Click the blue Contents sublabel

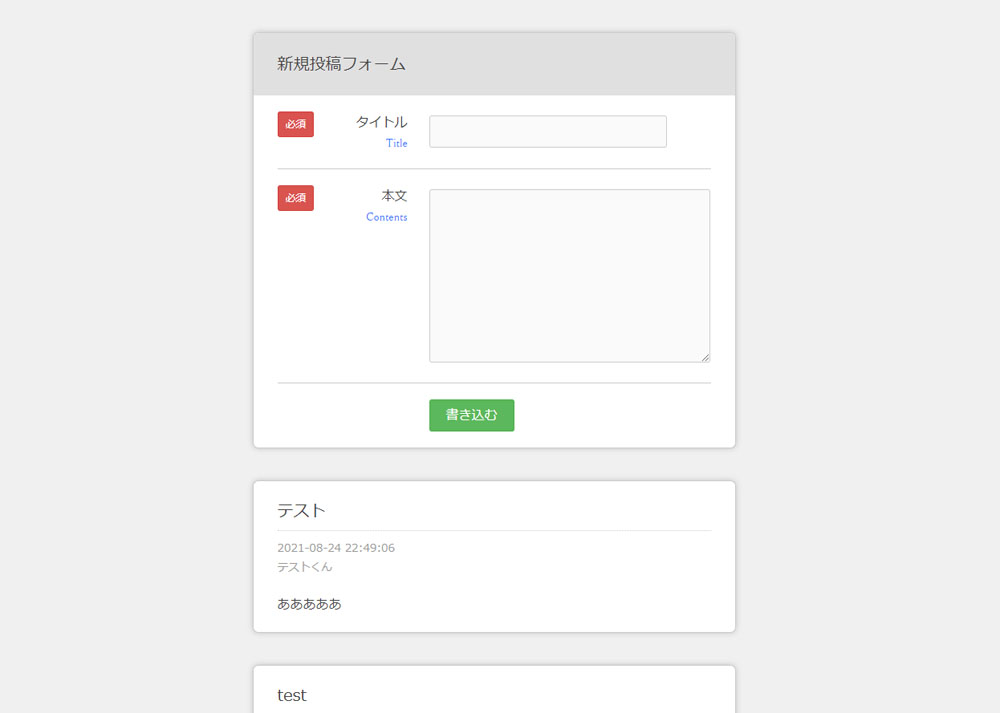coord(386,217)
